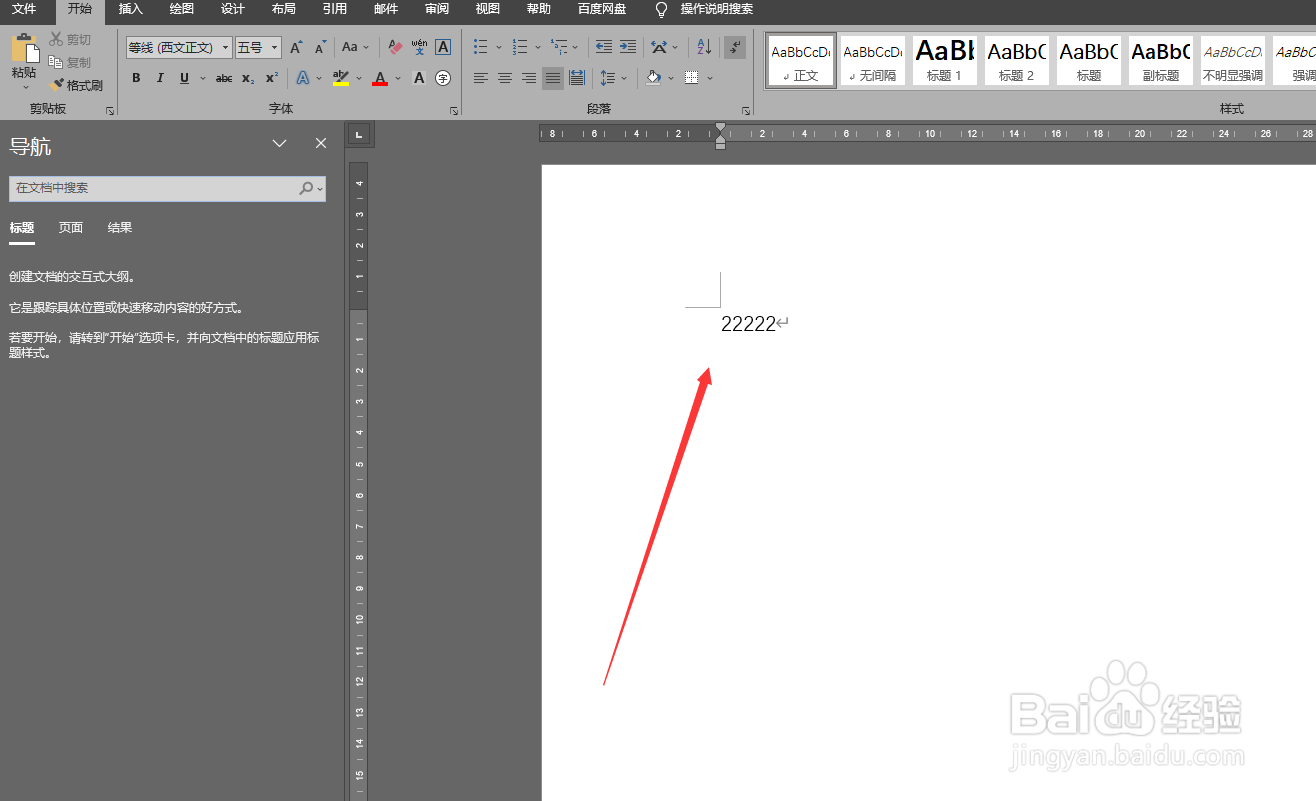Switch to the 百度网盘 tab

point(602,9)
